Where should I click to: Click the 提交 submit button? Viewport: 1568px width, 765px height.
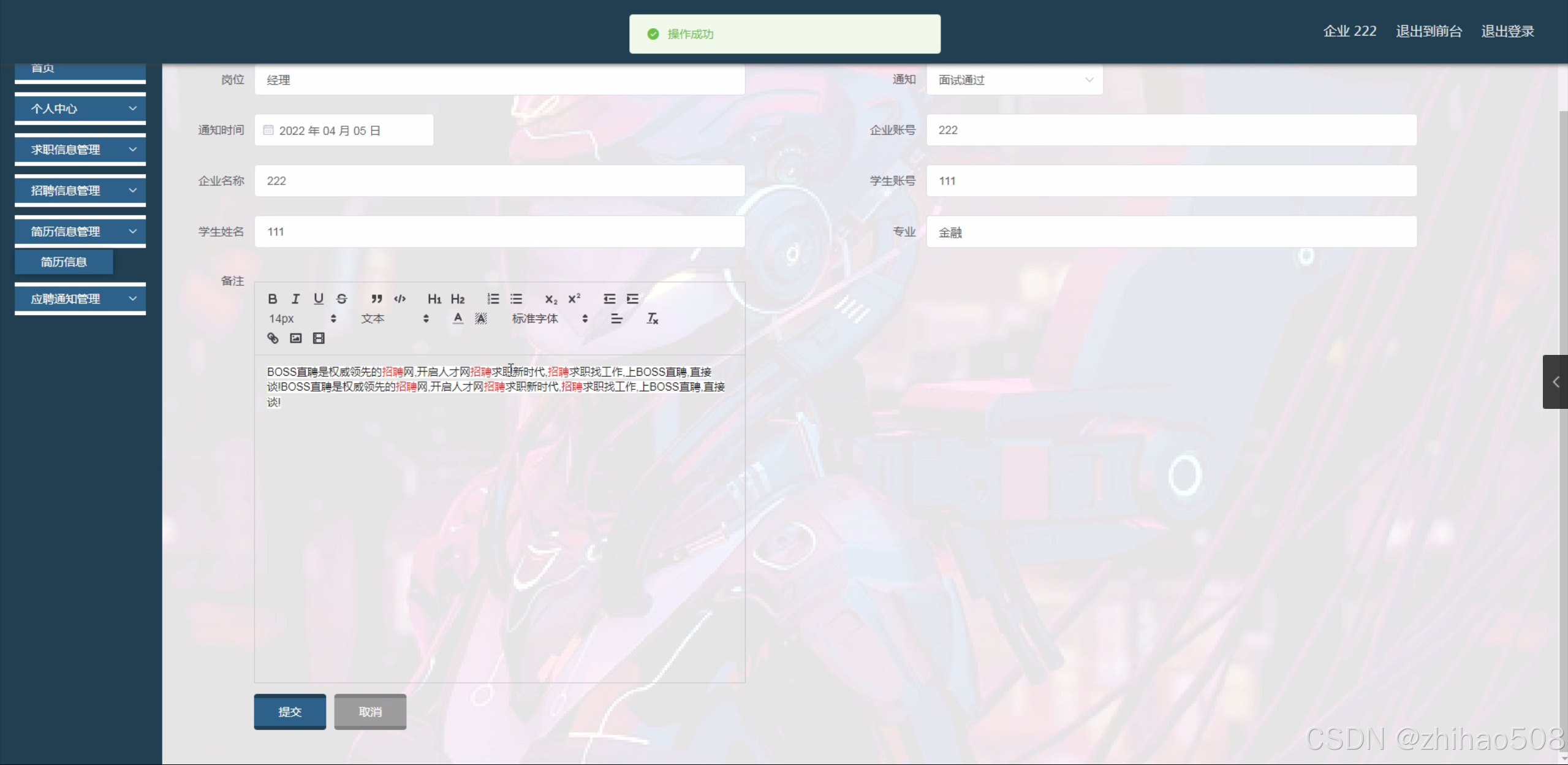(x=290, y=712)
